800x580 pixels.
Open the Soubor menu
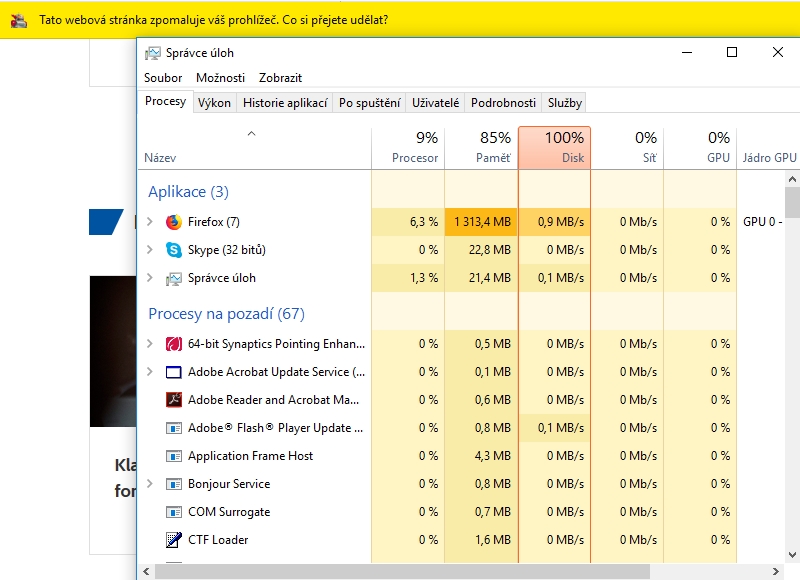[163, 77]
